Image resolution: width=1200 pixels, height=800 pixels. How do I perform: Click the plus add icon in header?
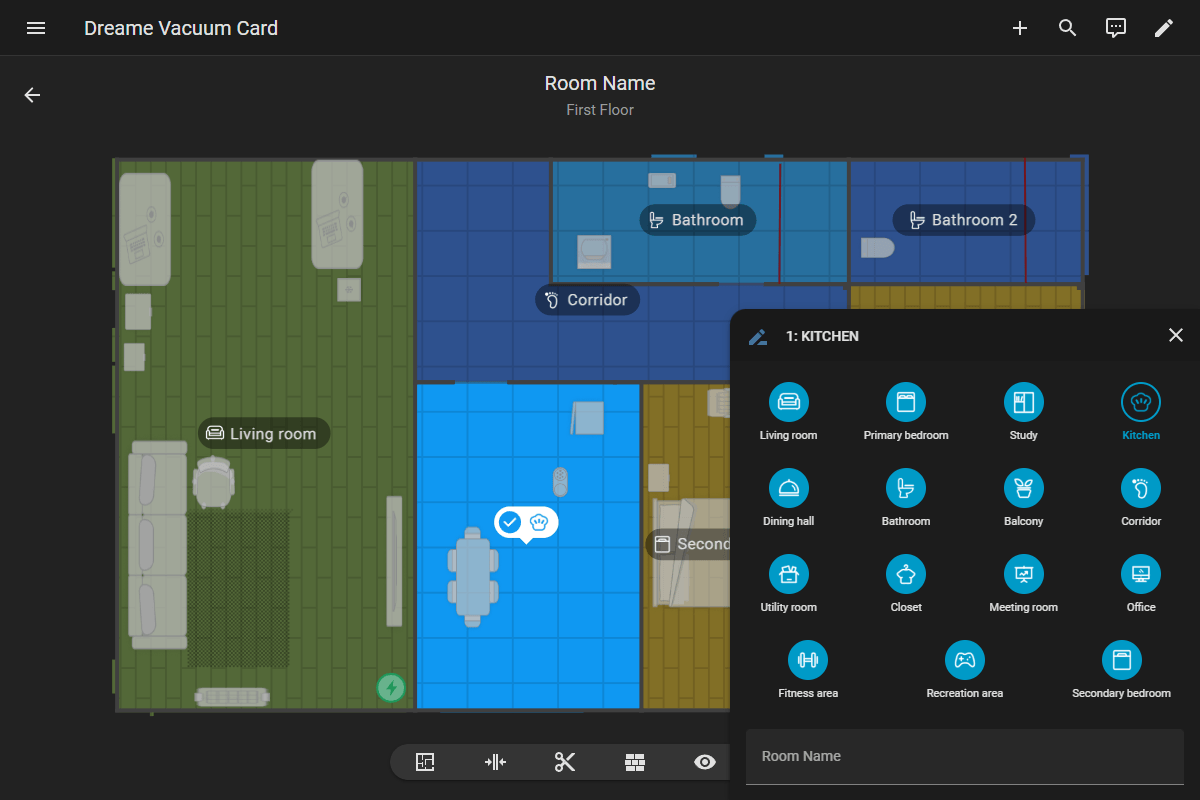(1020, 28)
